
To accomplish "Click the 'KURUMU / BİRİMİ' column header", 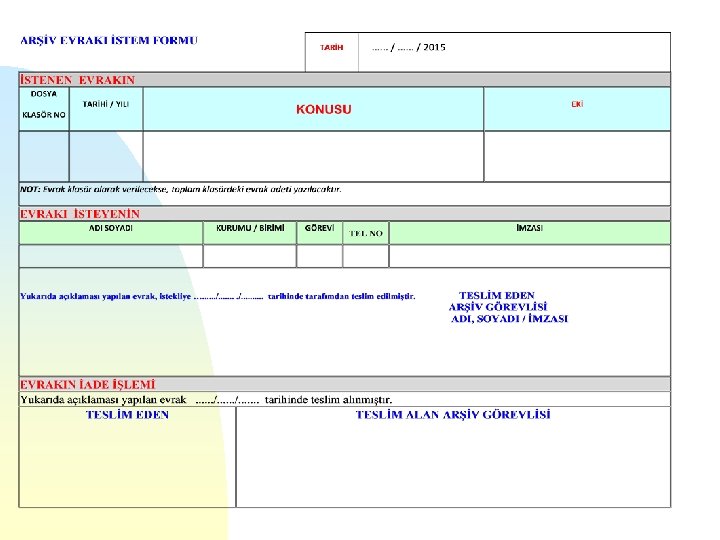I will pyautogui.click(x=250, y=233).
